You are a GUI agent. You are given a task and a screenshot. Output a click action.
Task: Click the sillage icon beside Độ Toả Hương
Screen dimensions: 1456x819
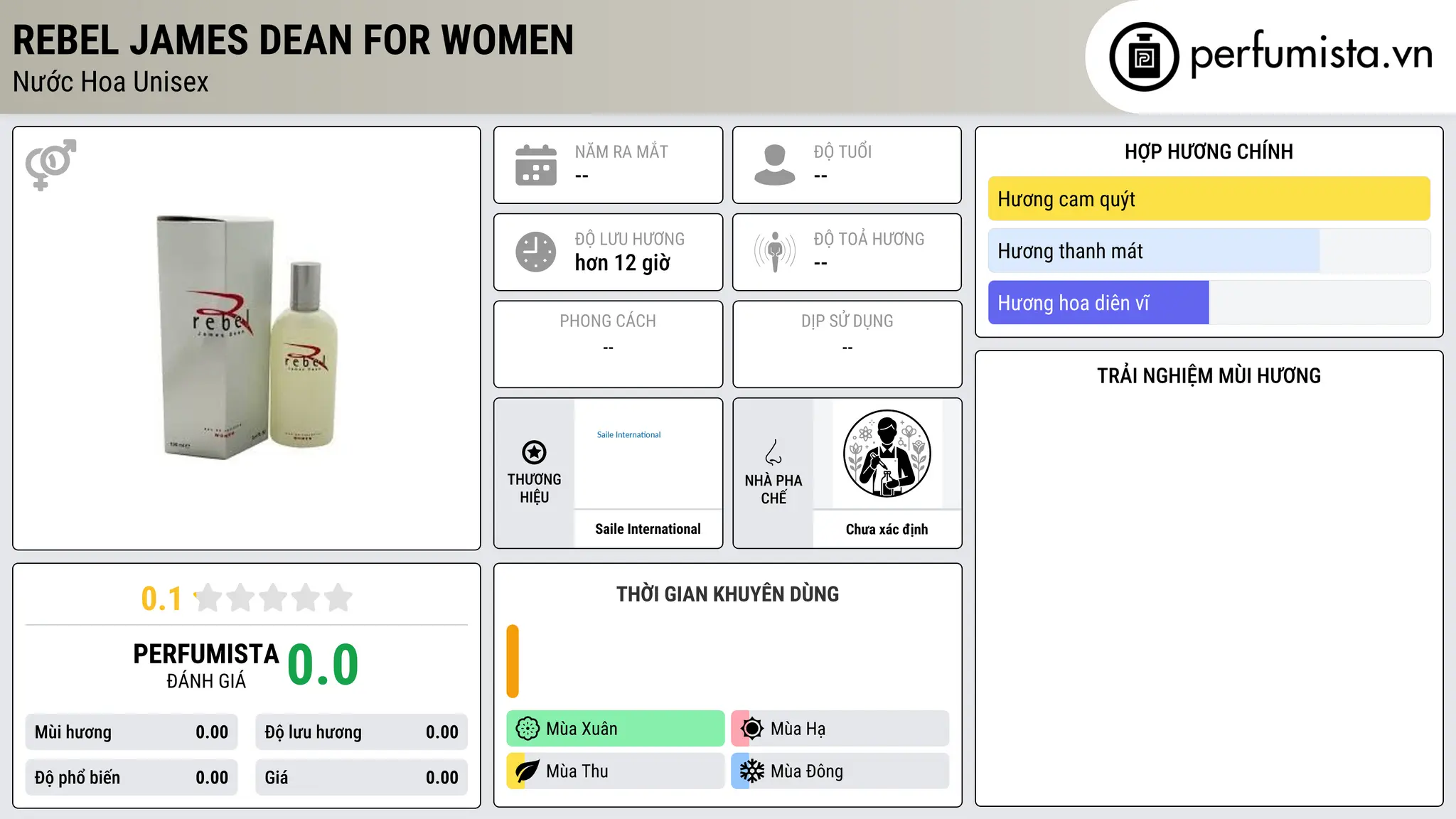click(x=775, y=252)
